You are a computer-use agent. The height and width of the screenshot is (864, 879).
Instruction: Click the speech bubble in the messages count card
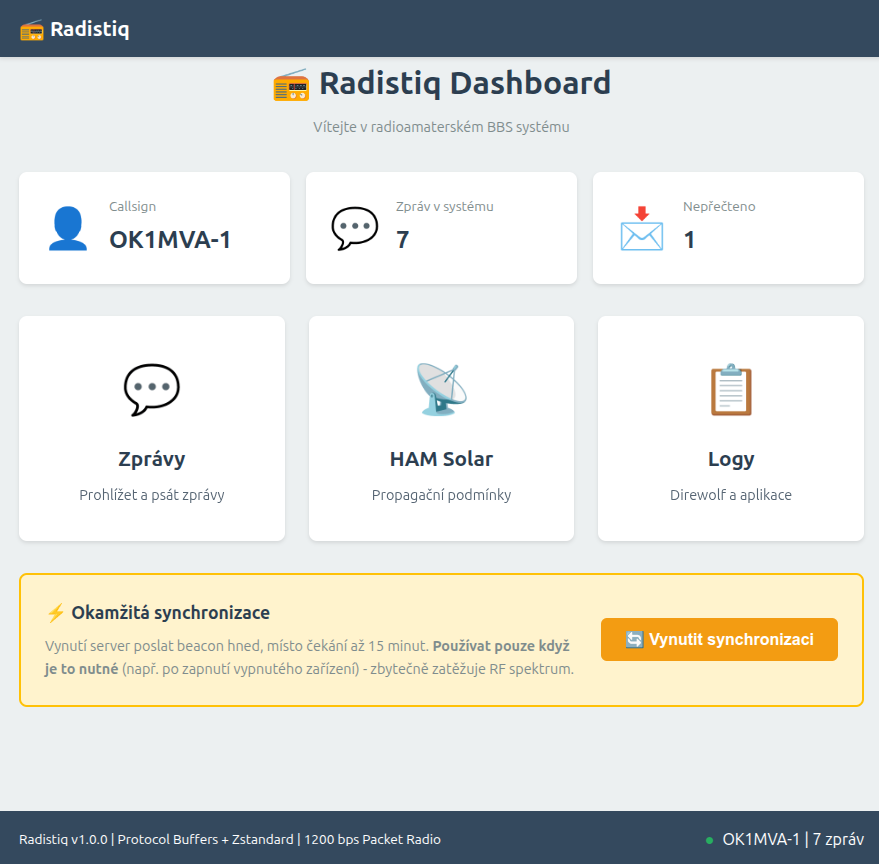355,228
